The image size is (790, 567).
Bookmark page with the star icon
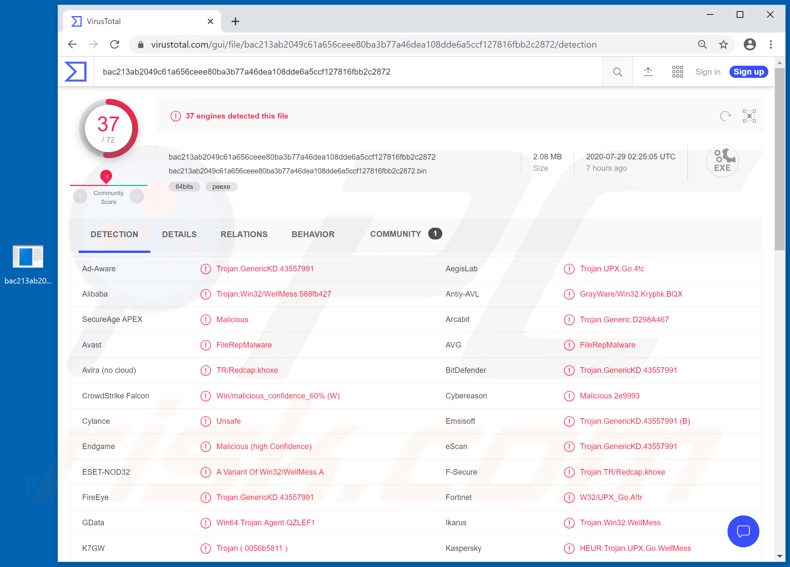click(723, 44)
